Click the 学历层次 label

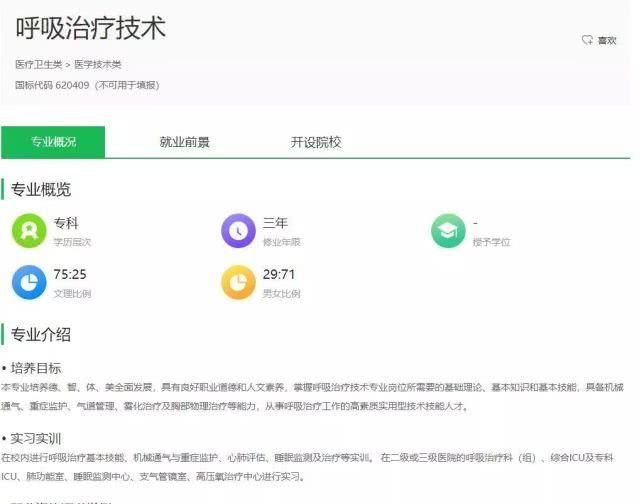click(72, 242)
